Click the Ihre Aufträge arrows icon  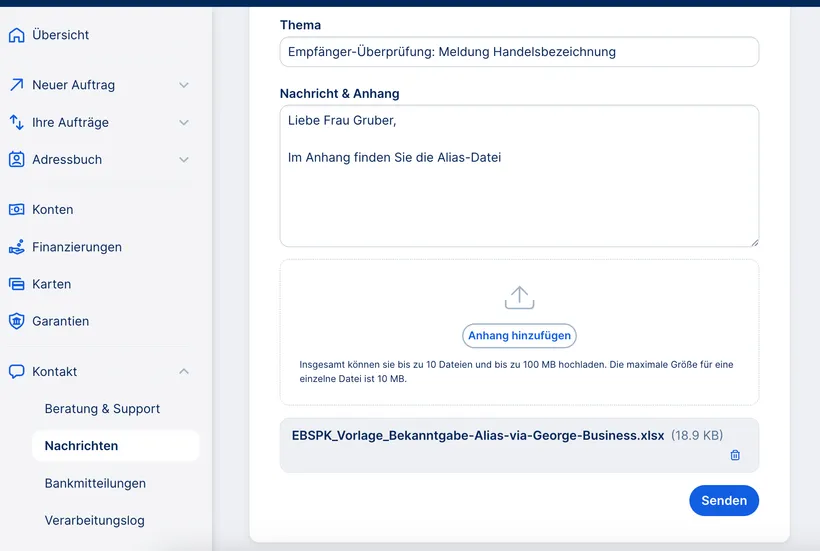coord(16,122)
